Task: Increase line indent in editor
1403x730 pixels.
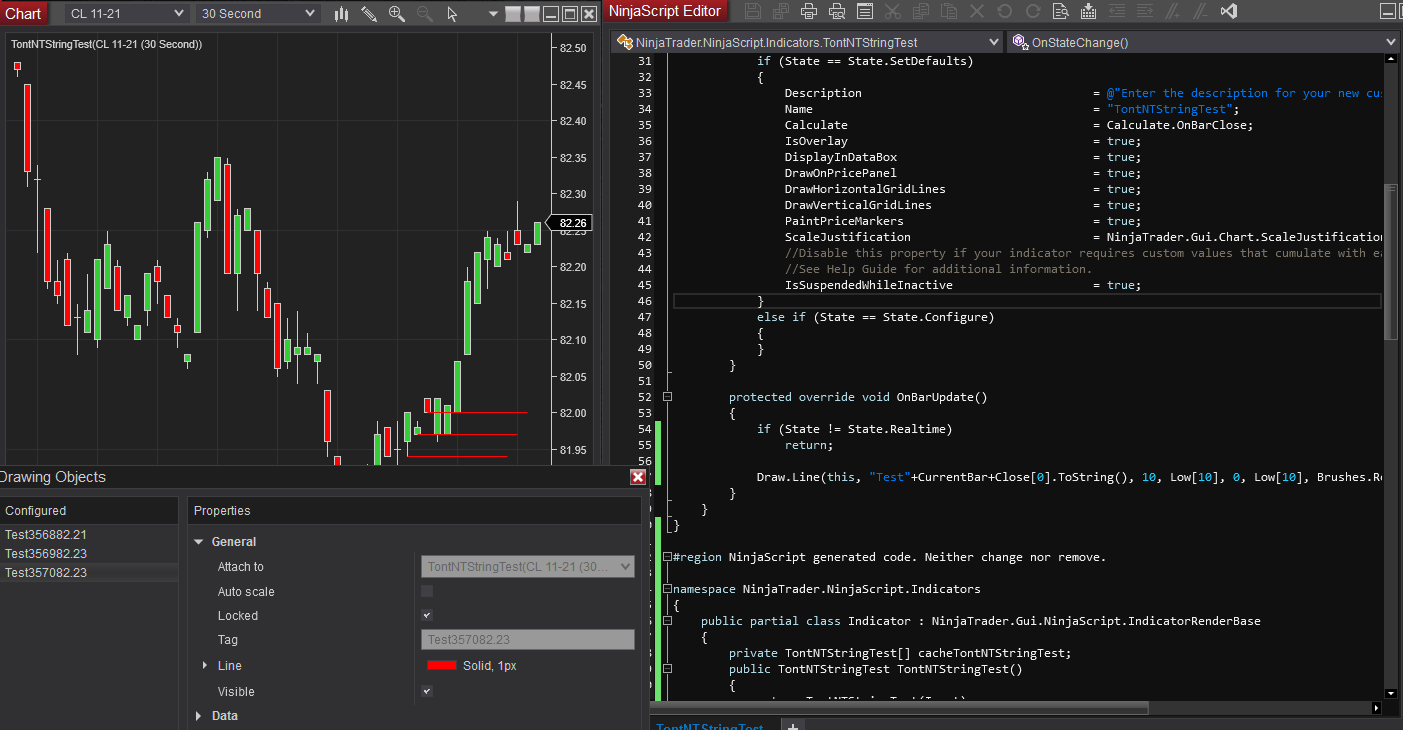Action: coord(1145,11)
